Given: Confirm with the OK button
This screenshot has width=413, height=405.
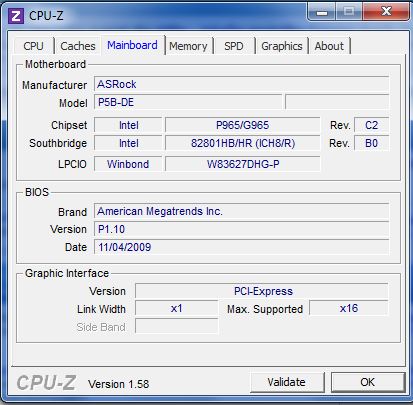Looking at the screenshot, I should tap(367, 382).
